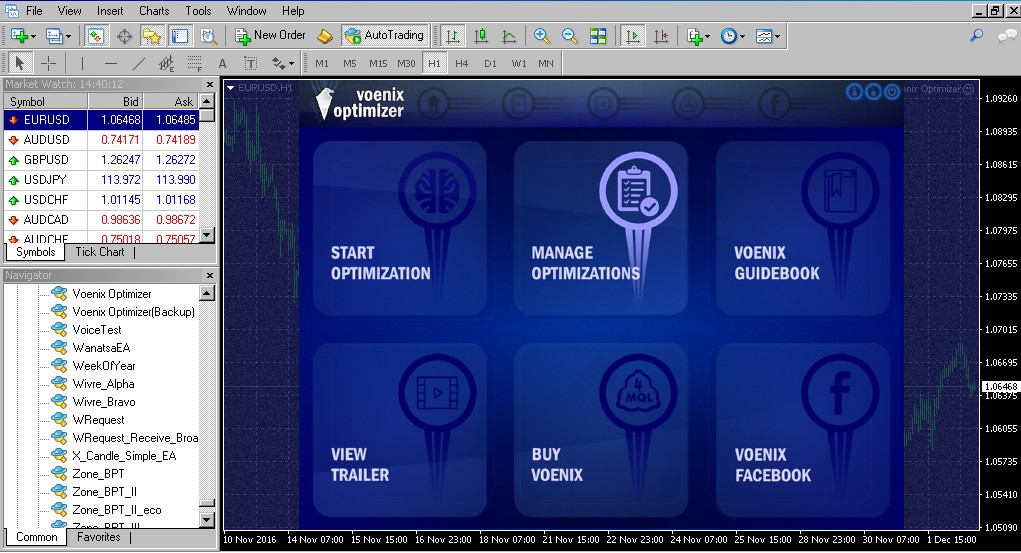Switch to the Tick Chart tab
This screenshot has height=553, width=1021.
pos(100,251)
